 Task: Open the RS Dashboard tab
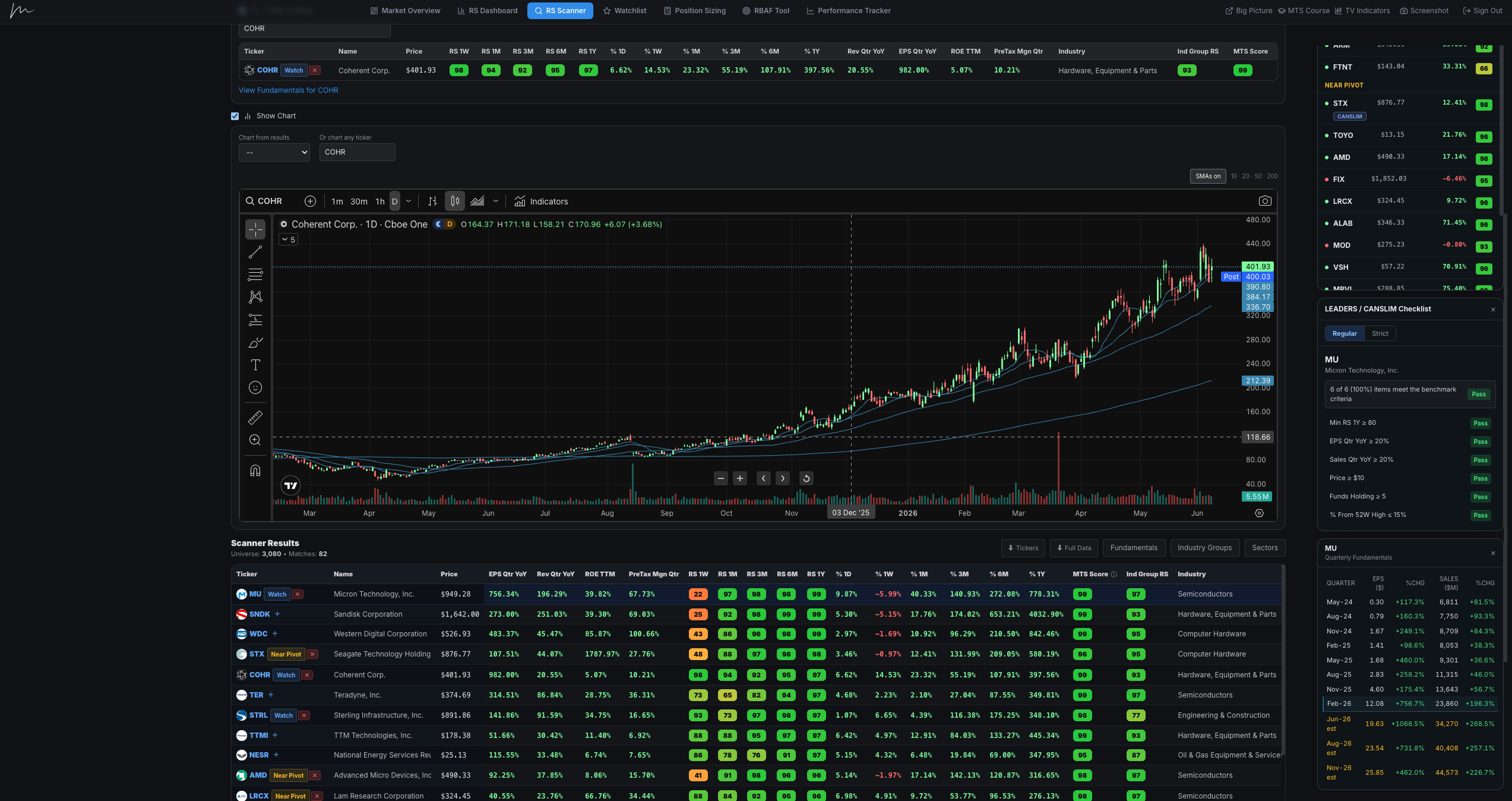487,11
